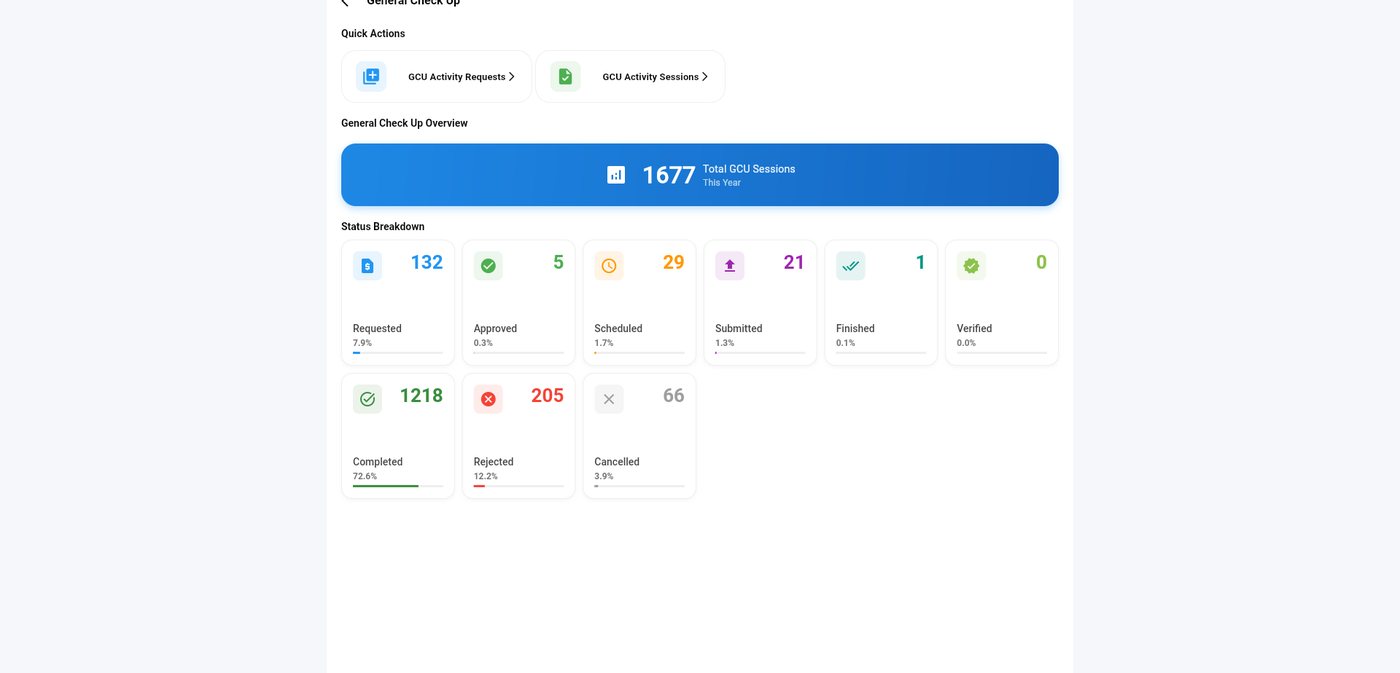The image size is (1400, 673).
Task: Click the Approved count 5
Action: [558, 262]
